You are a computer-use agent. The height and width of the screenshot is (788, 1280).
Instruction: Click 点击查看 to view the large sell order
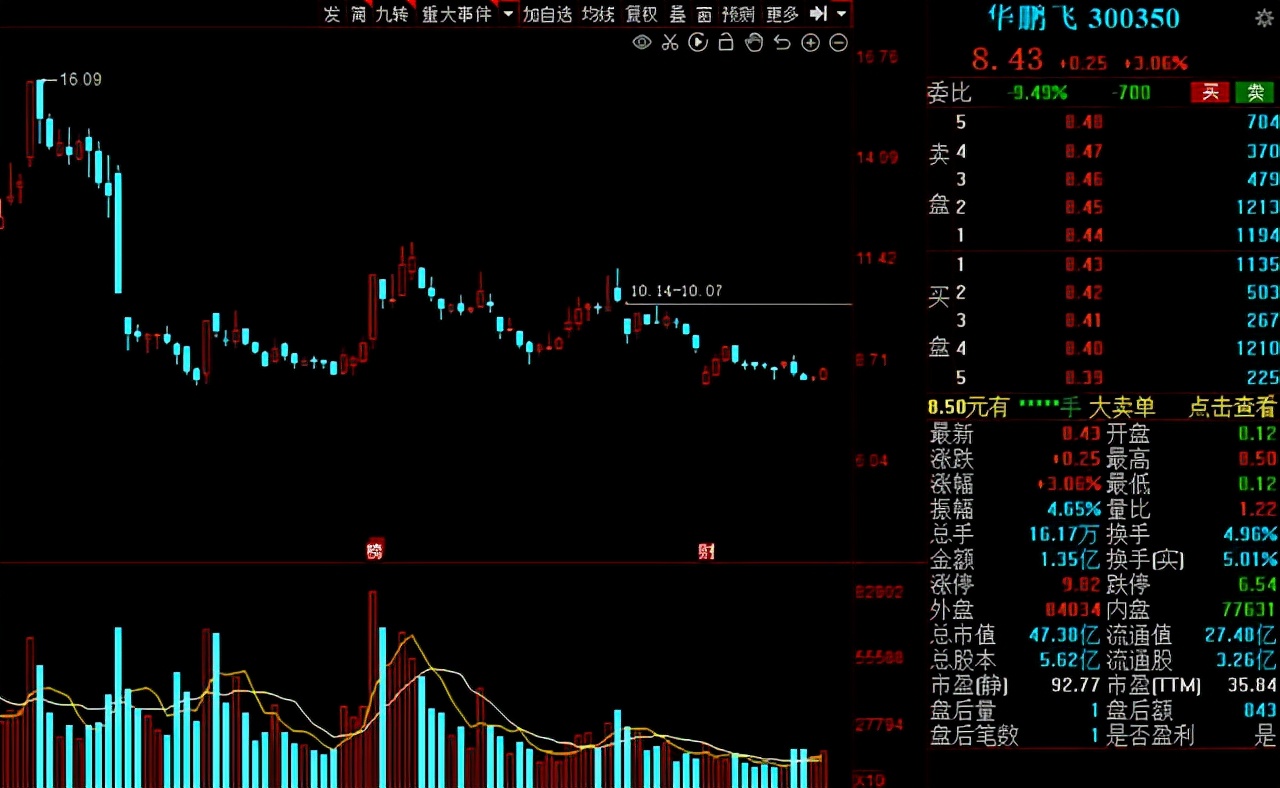(x=1233, y=408)
